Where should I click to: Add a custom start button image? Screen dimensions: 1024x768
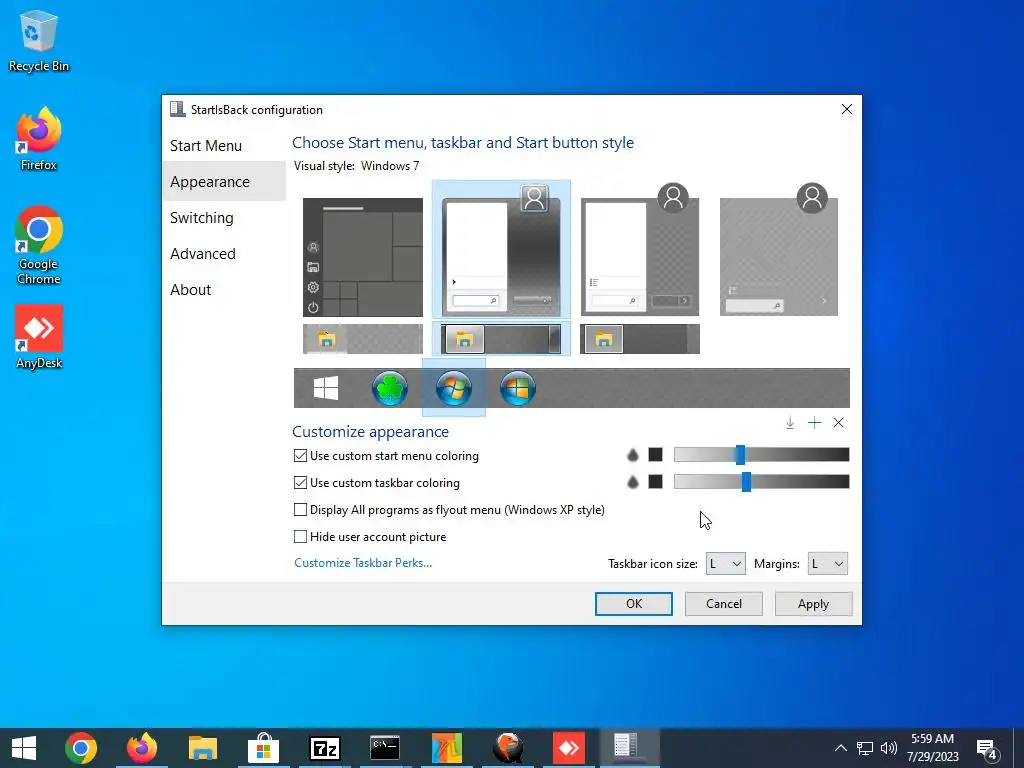tap(814, 423)
